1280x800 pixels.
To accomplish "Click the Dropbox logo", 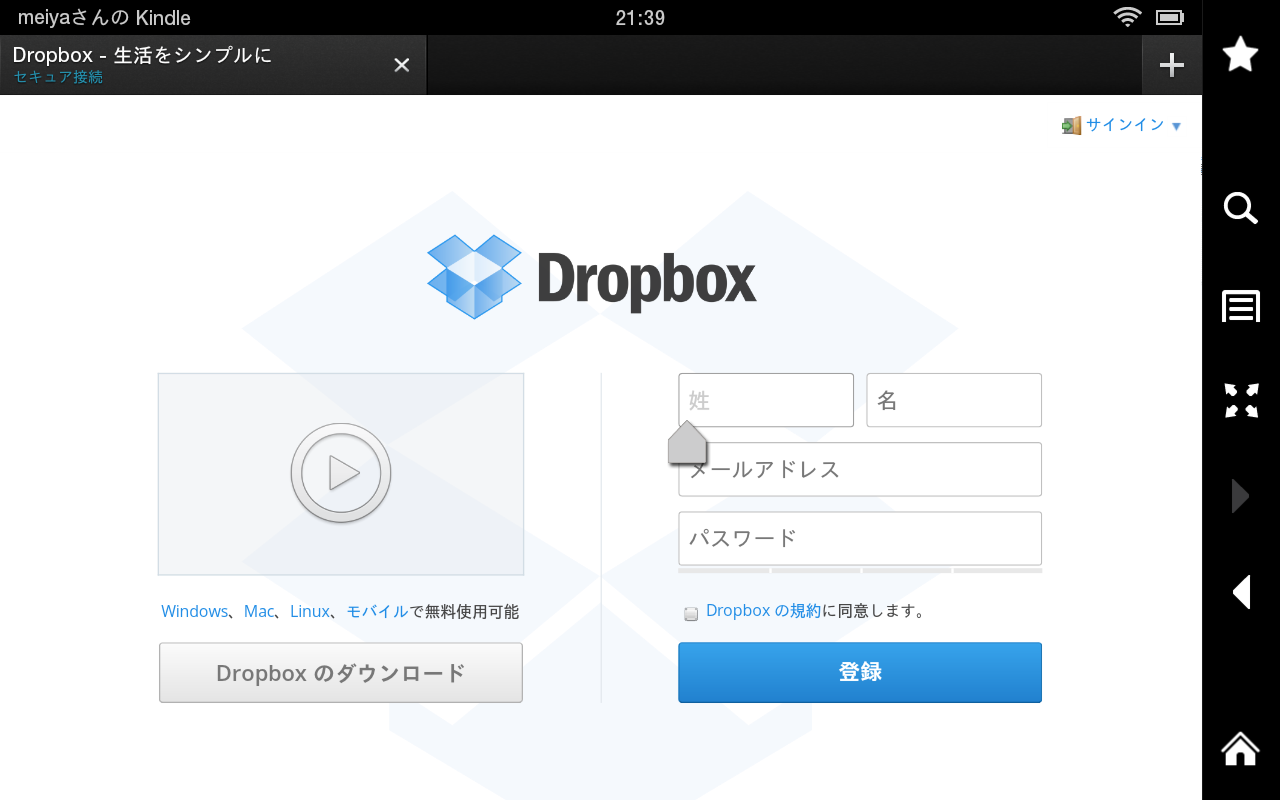I will (591, 277).
